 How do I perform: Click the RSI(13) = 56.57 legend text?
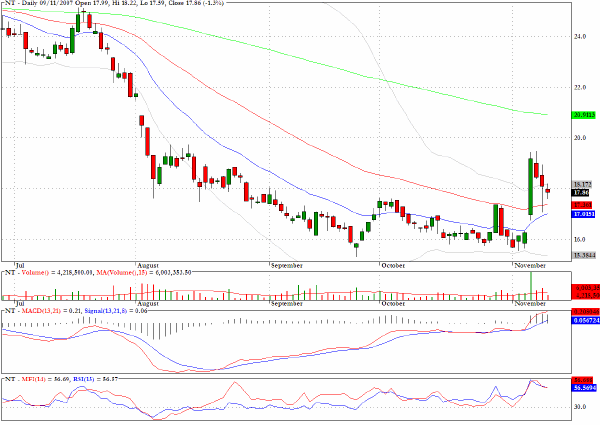pos(95,379)
